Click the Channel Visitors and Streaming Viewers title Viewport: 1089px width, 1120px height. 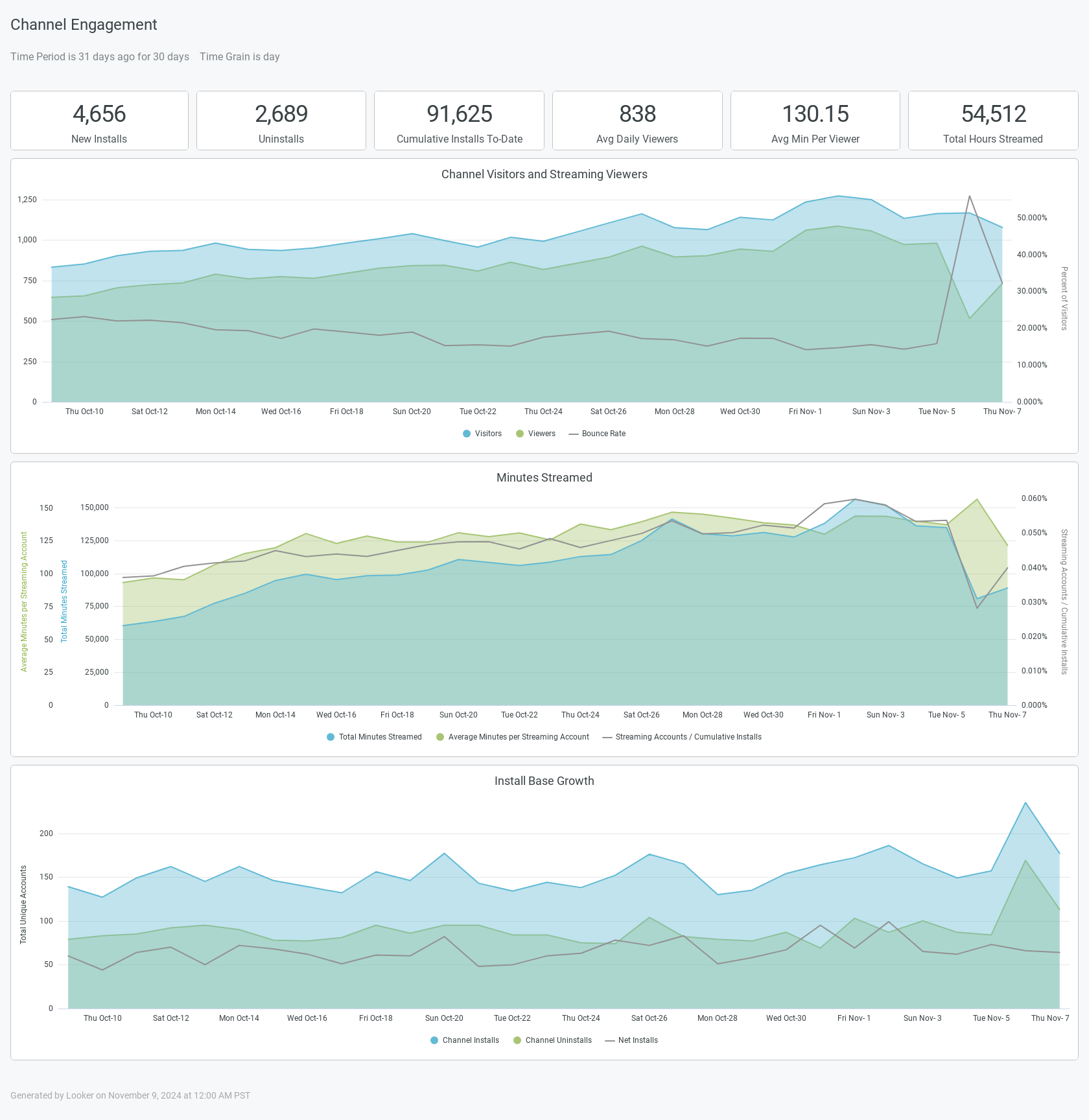[544, 174]
